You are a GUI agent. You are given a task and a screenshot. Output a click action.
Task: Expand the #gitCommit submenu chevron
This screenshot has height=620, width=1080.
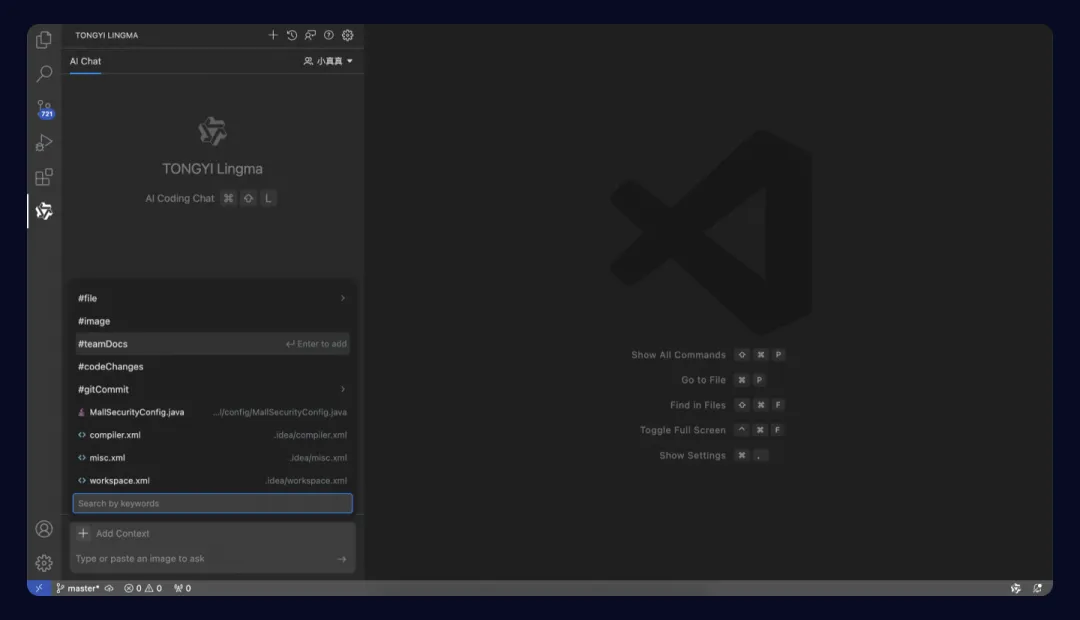(342, 389)
